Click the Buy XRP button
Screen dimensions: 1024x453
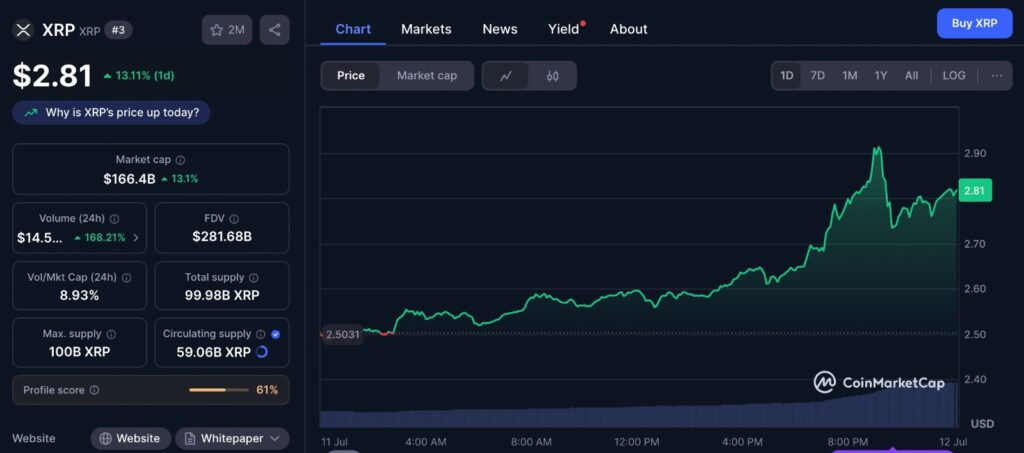point(974,23)
